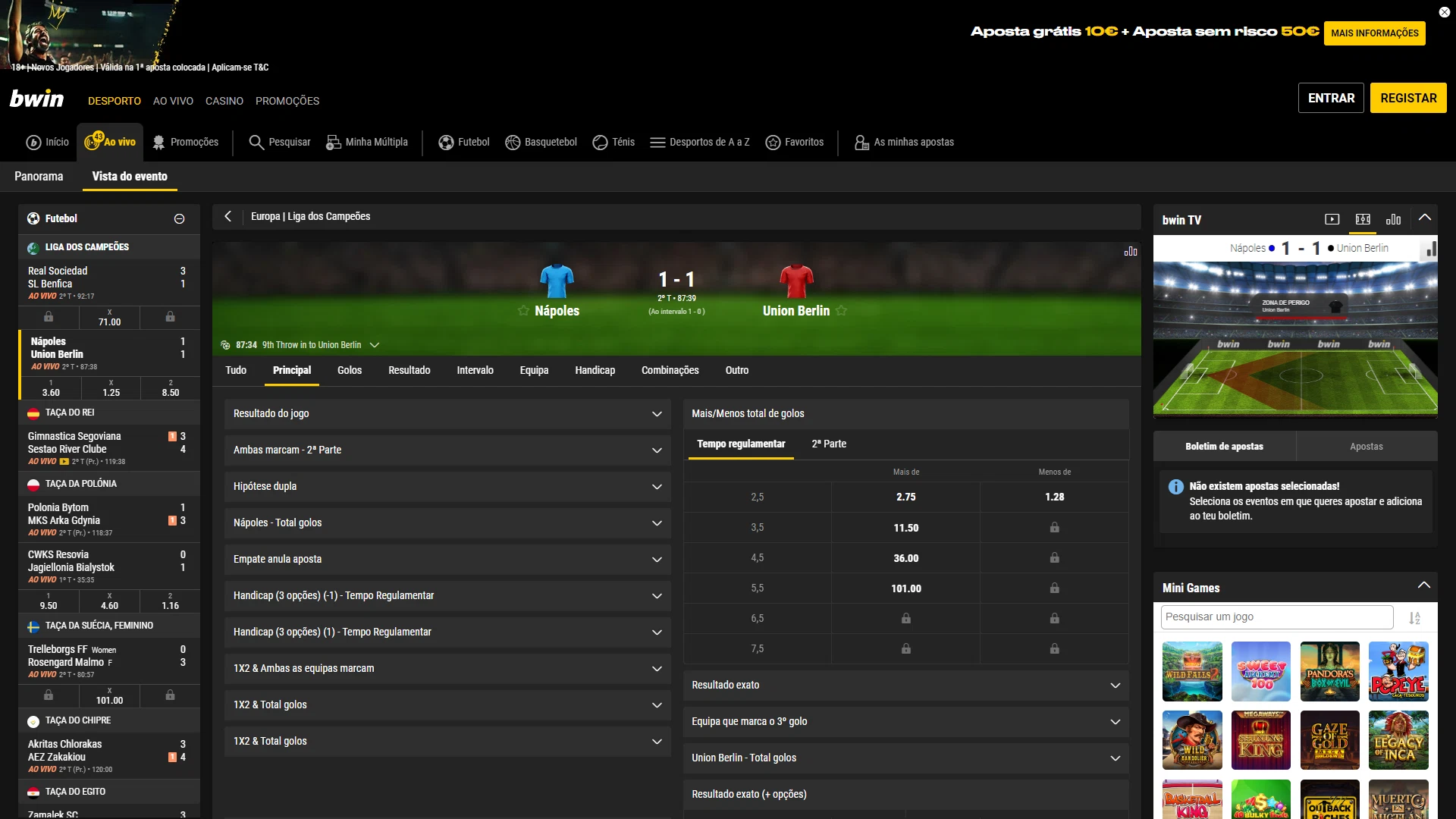The height and width of the screenshot is (819, 1456).
Task: Open the Promoções toolbar item
Action: (185, 143)
